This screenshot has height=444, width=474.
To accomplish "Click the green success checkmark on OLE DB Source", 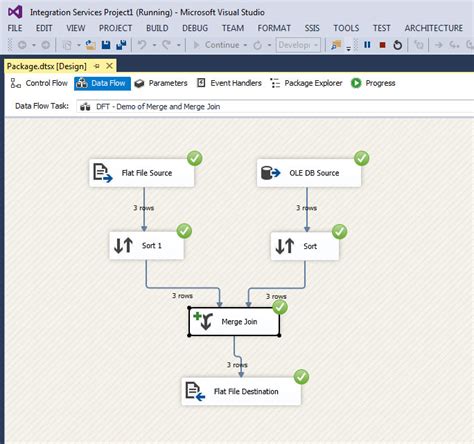I will (362, 158).
